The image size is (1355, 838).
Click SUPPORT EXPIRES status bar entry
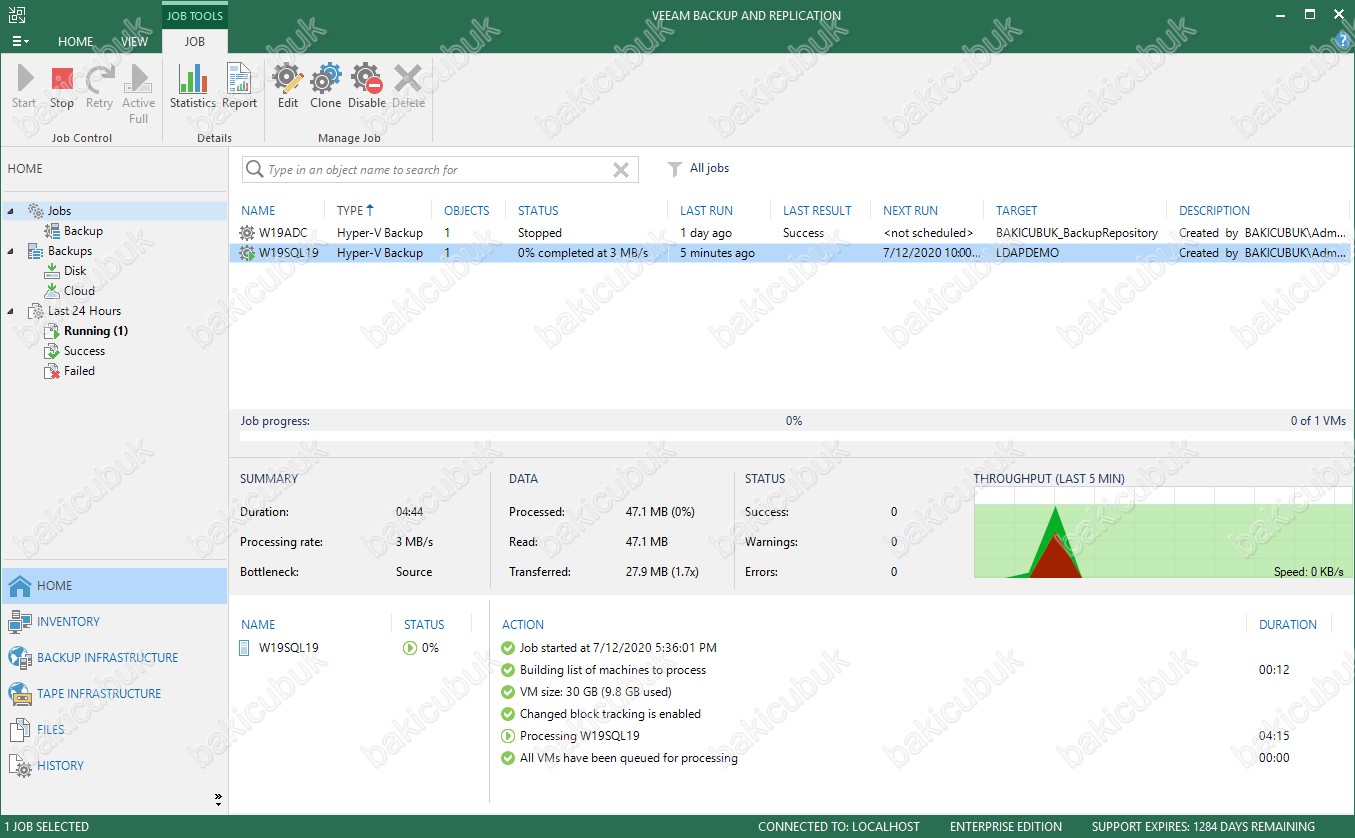point(1203,827)
